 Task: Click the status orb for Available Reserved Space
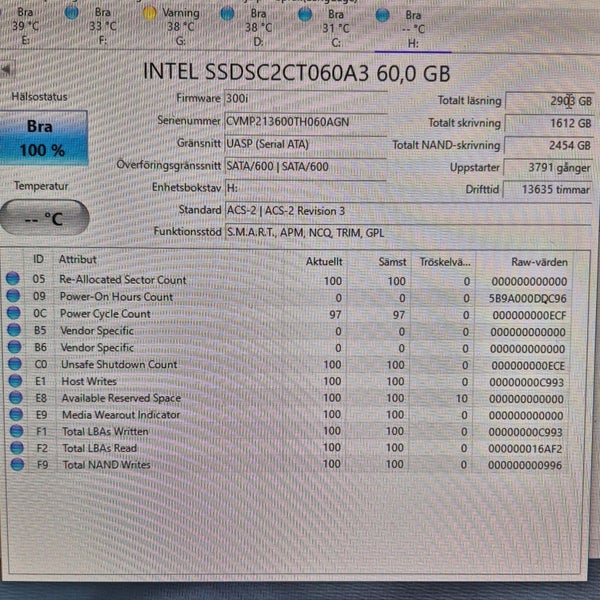click(x=16, y=397)
